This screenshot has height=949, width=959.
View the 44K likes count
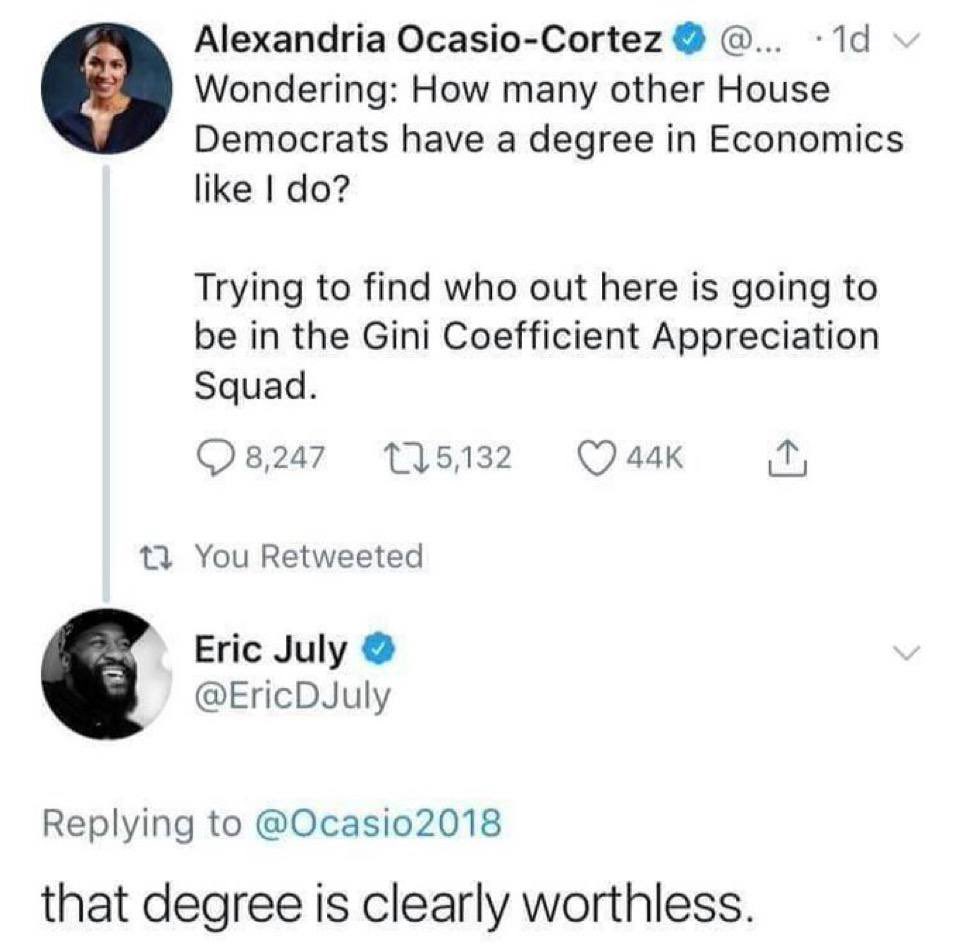click(656, 457)
